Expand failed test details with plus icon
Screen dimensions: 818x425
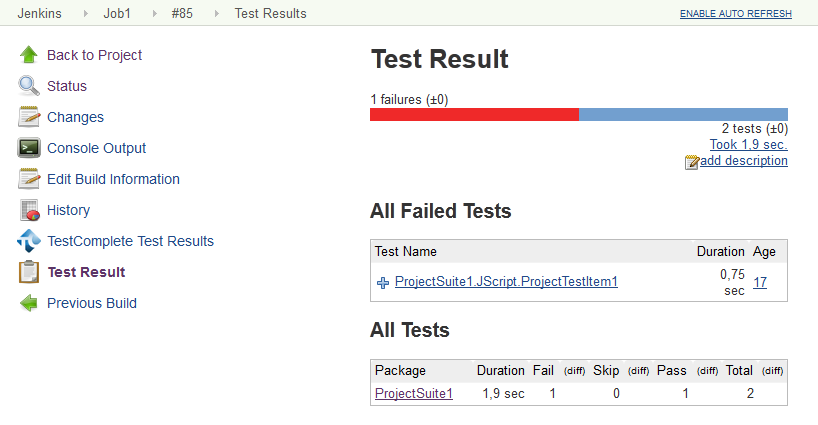[382, 283]
